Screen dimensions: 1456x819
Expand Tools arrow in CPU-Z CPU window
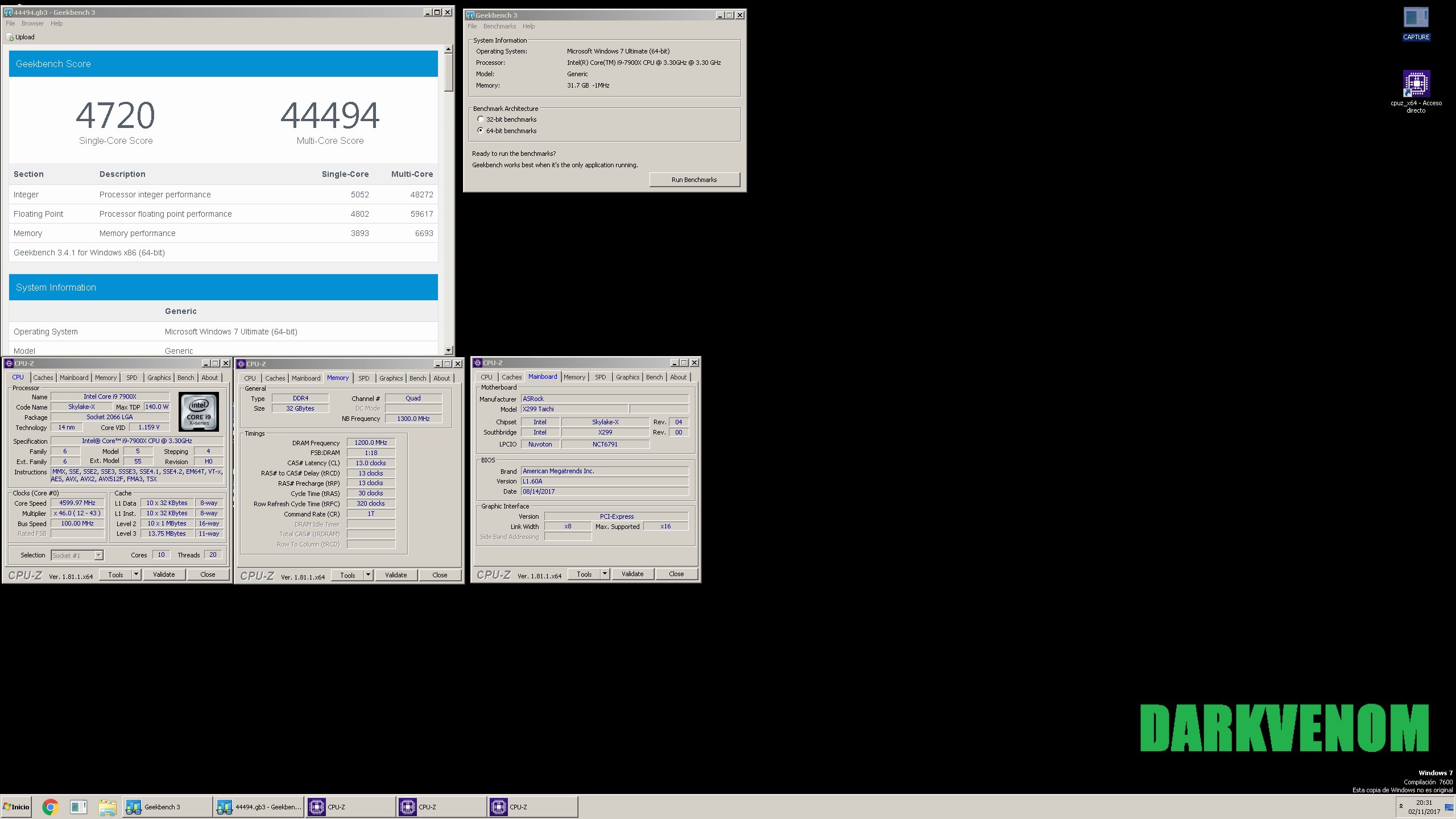(136, 574)
